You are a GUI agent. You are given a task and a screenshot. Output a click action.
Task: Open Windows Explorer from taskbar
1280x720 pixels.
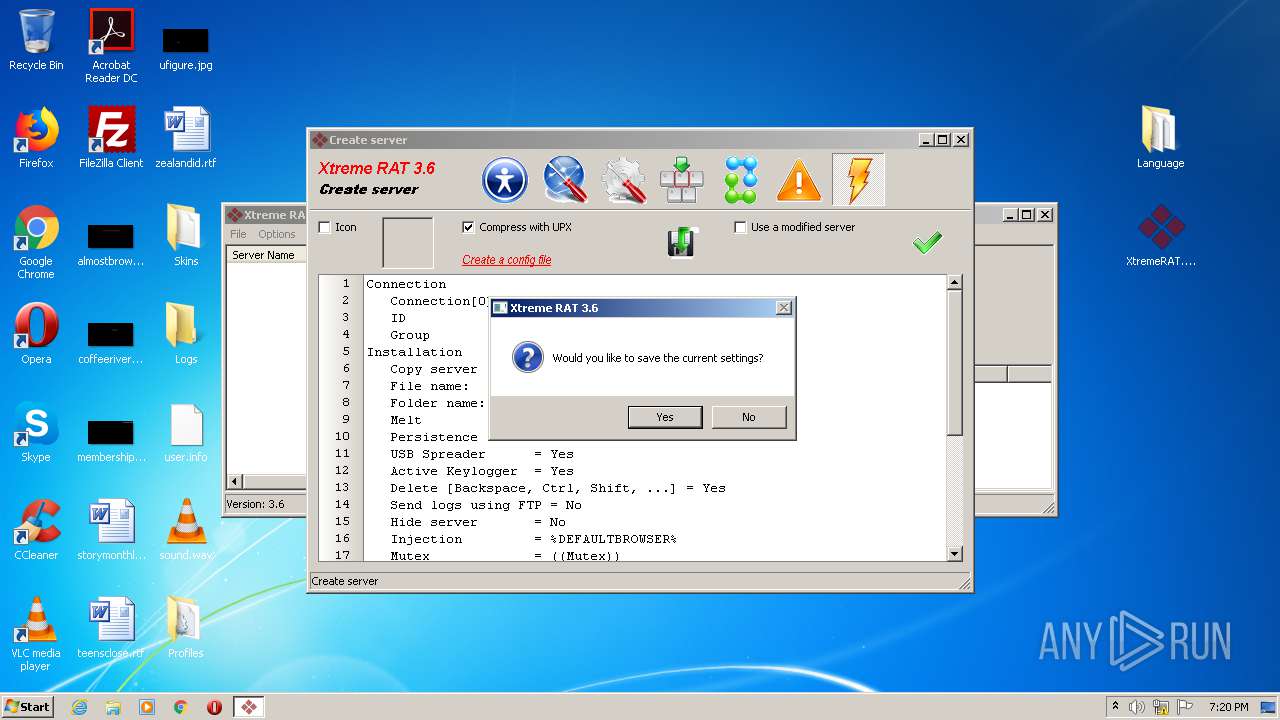tap(113, 707)
